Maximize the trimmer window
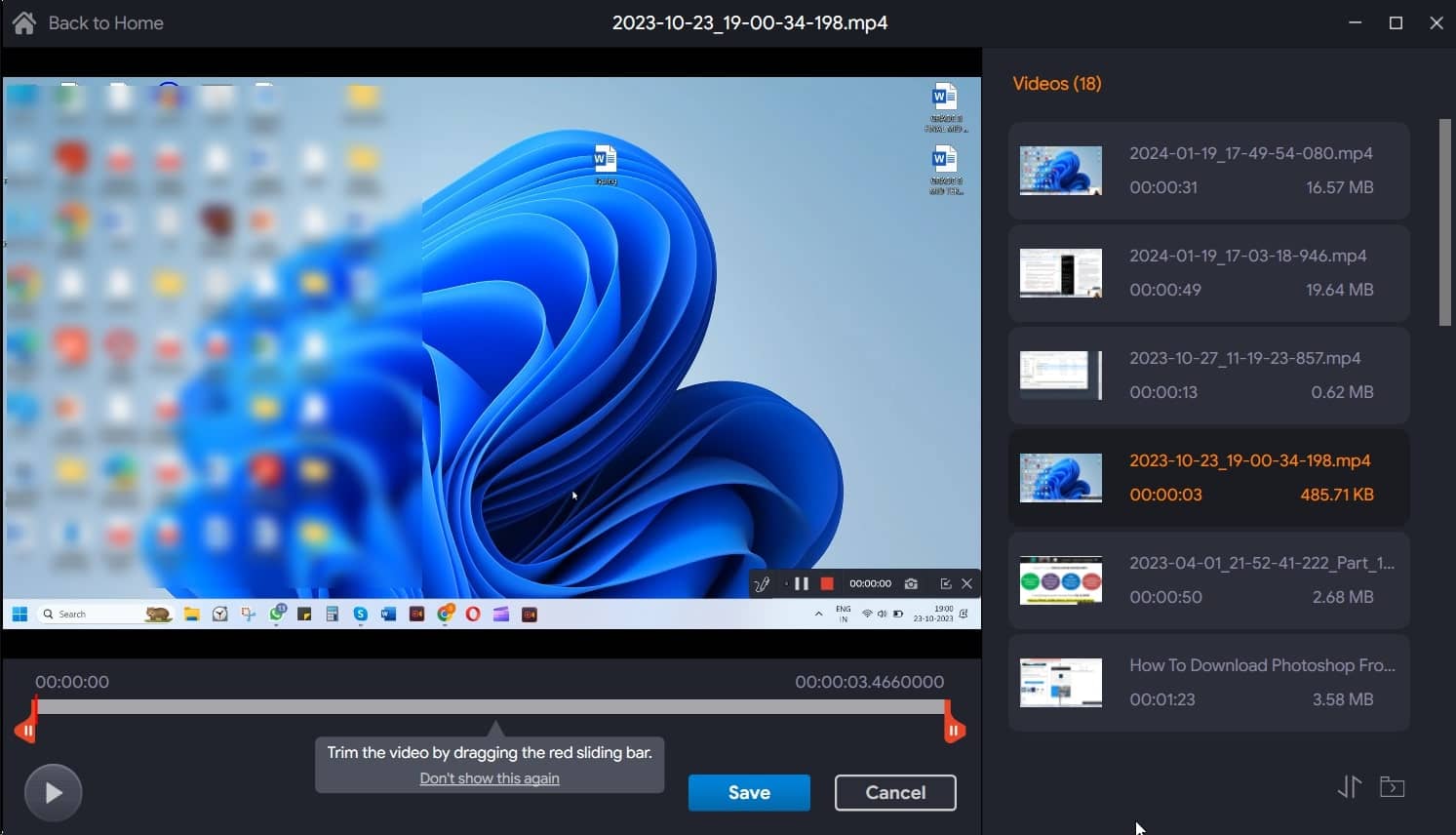This screenshot has width=1456, height=835. [x=1396, y=22]
